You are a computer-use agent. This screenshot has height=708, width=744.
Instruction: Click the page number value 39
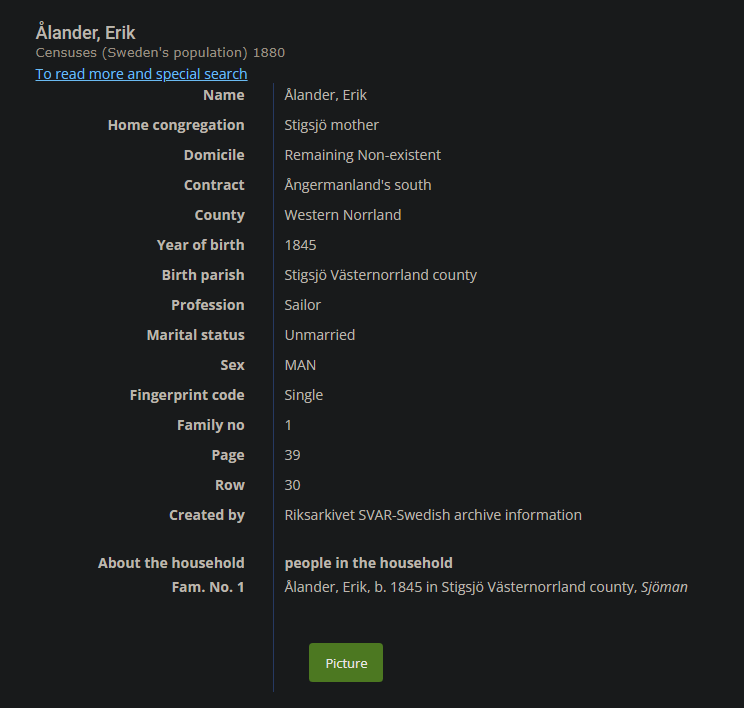click(x=292, y=455)
